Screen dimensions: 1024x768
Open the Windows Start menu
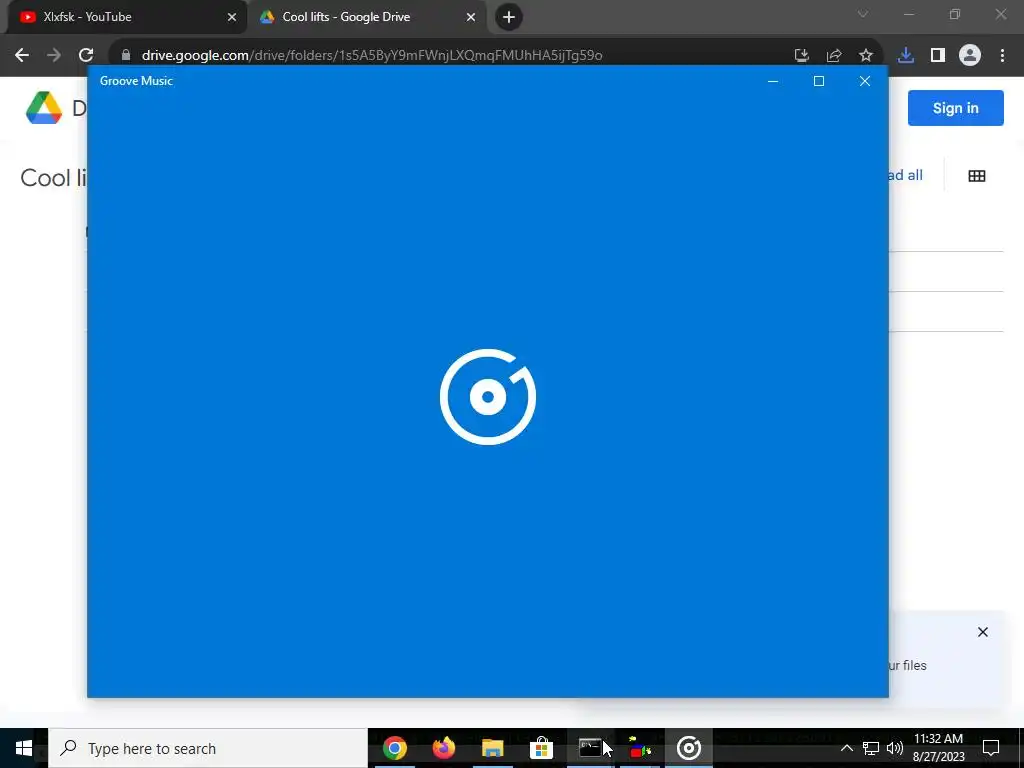coord(24,748)
